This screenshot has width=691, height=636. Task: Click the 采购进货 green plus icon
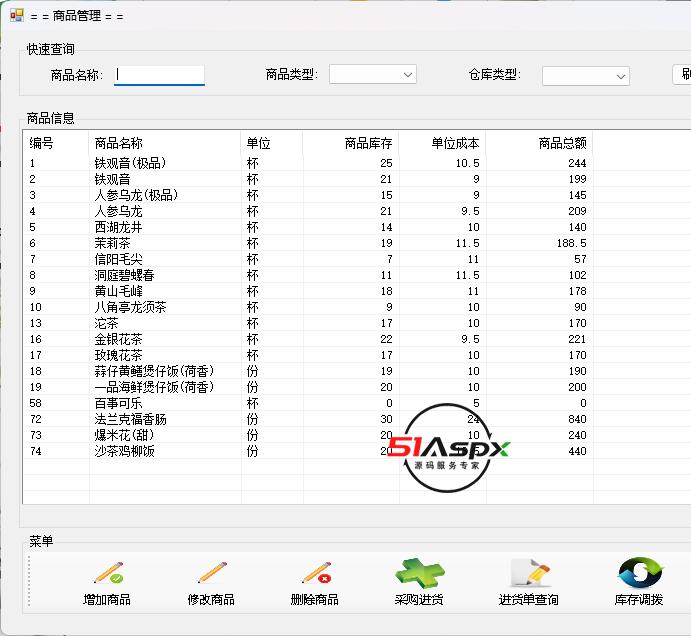click(420, 573)
